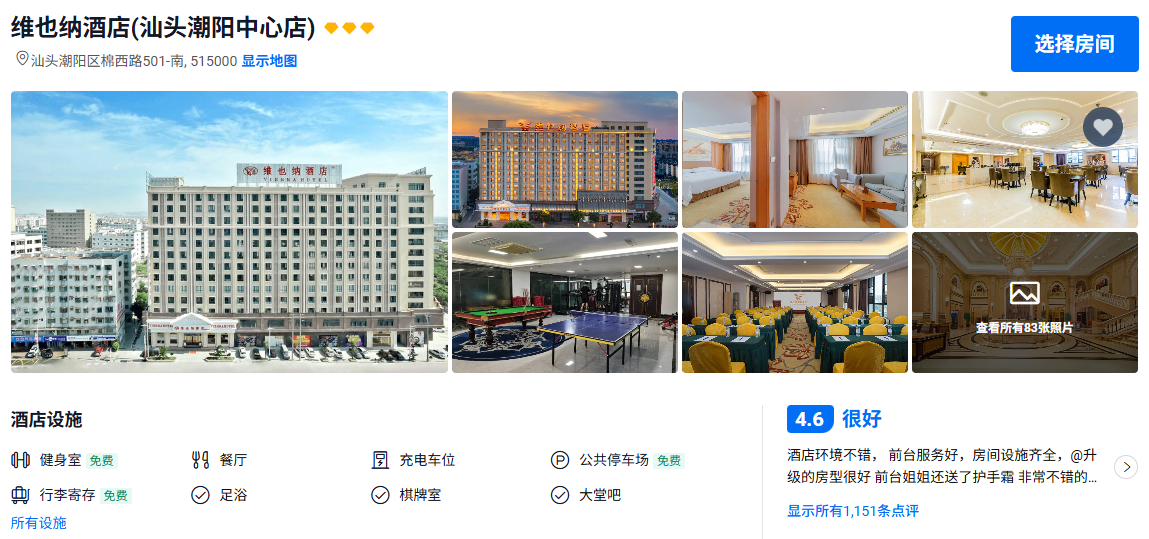1149x539 pixels.
Task: Click the 4.6 rating score badge
Action: point(810,420)
